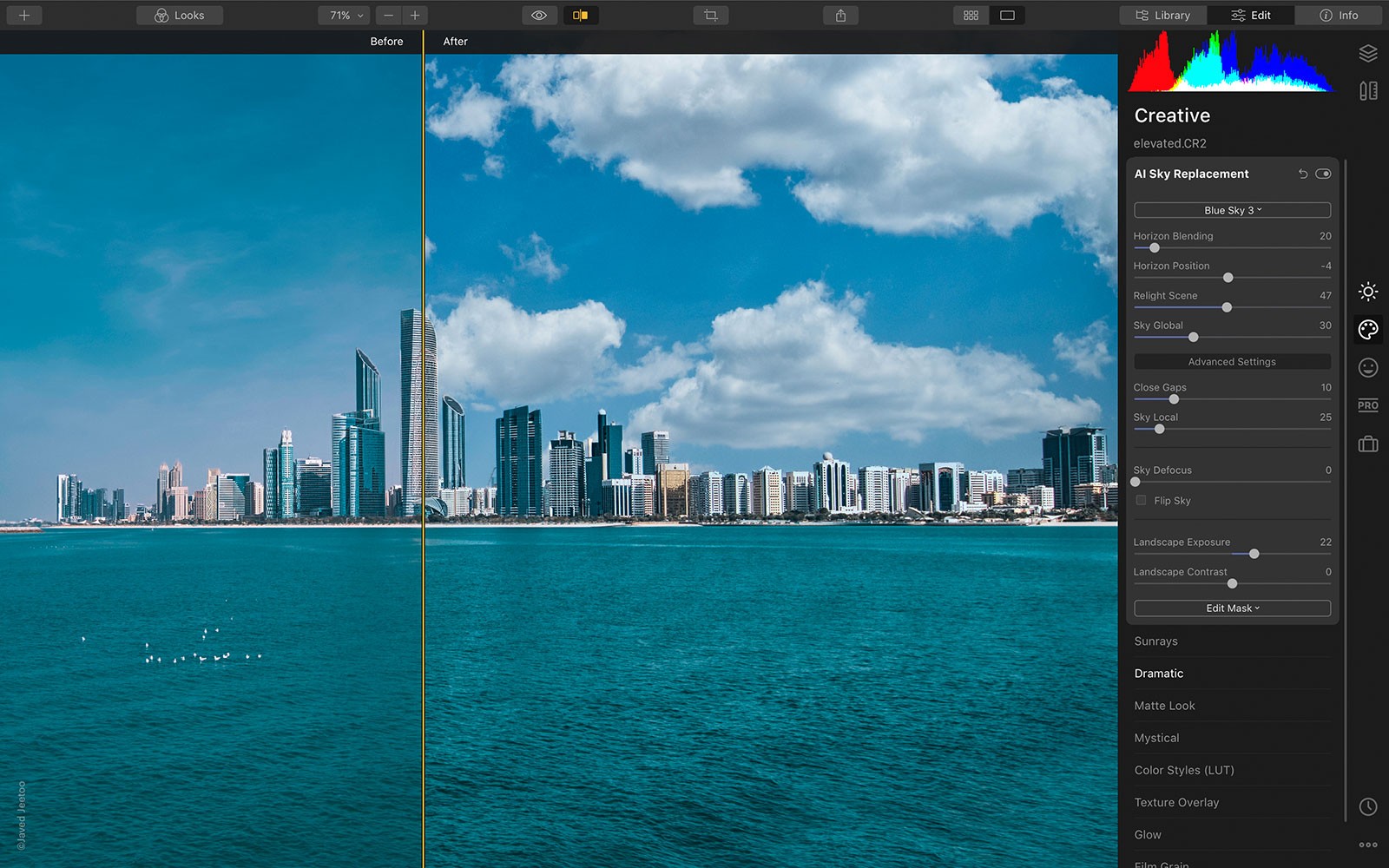Switch to the Library tab
The width and height of the screenshot is (1389, 868).
click(x=1163, y=16)
